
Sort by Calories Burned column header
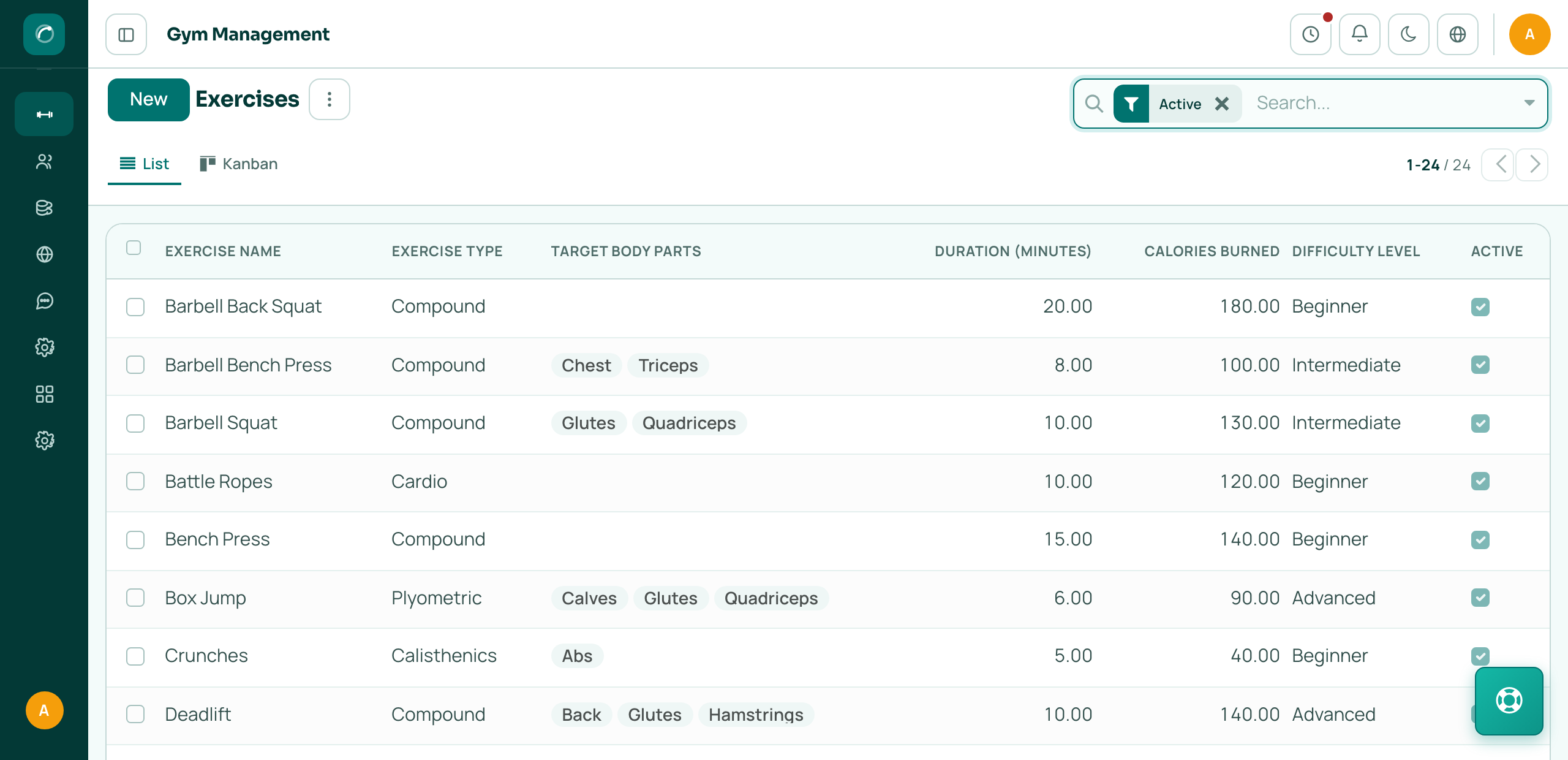tap(1212, 251)
